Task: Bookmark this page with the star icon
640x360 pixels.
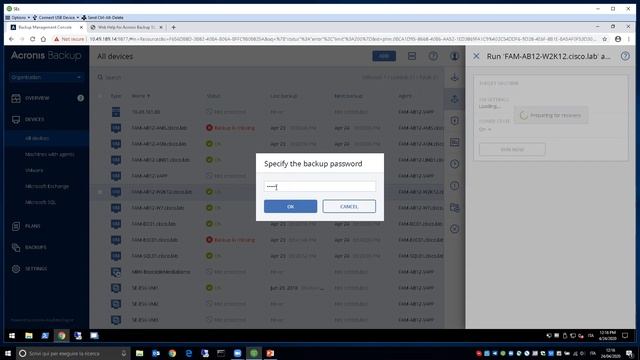Action: pyautogui.click(x=605, y=39)
